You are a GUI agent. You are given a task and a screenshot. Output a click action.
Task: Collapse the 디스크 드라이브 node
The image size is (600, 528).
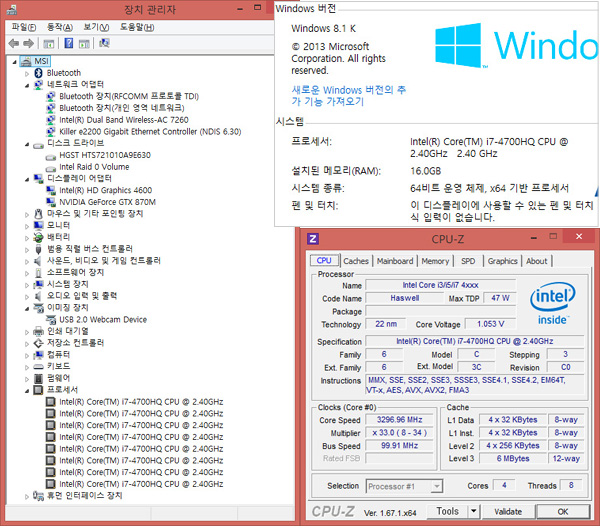27,144
